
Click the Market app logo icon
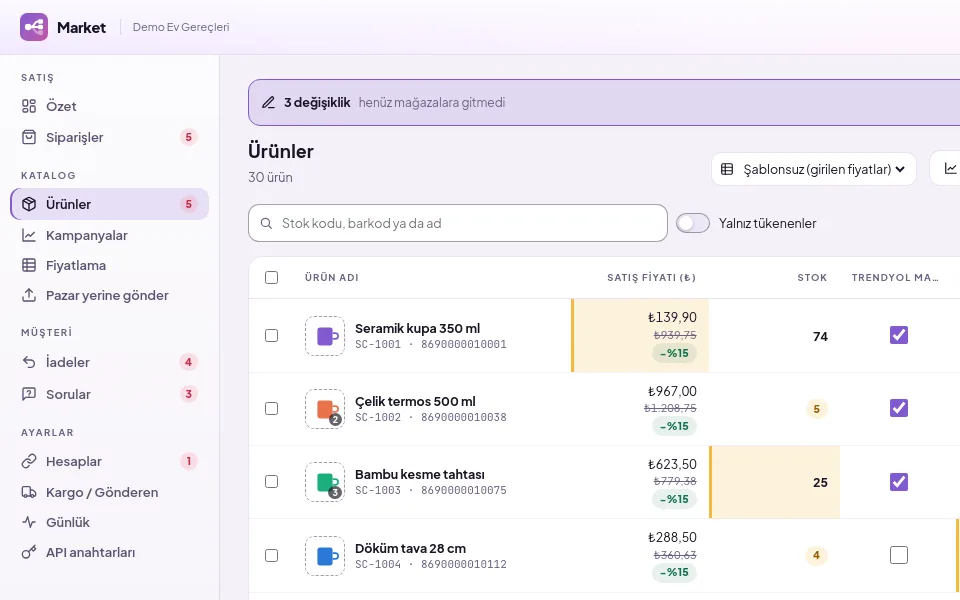pyautogui.click(x=34, y=27)
